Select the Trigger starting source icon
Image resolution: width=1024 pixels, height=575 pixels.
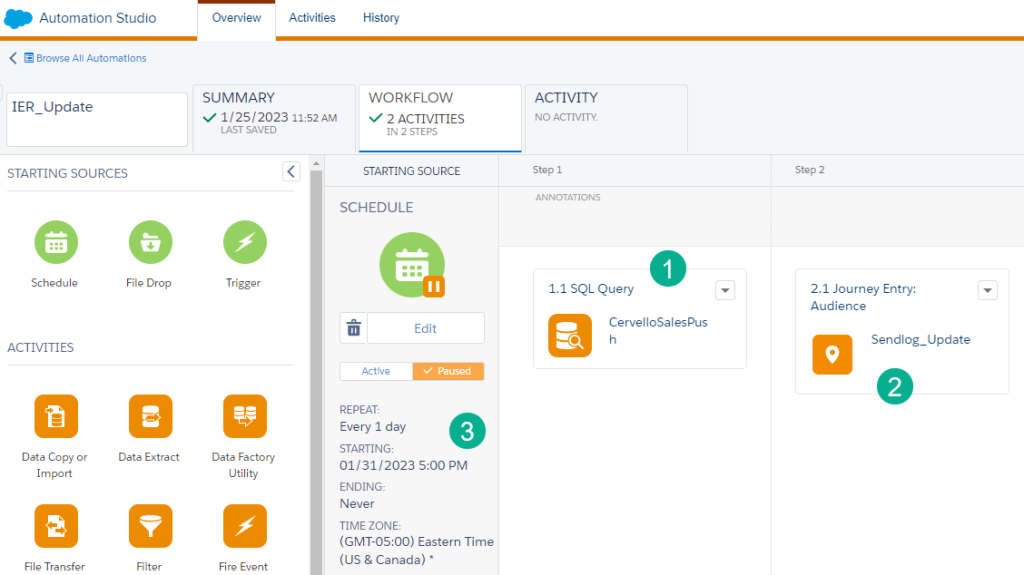[x=243, y=242]
